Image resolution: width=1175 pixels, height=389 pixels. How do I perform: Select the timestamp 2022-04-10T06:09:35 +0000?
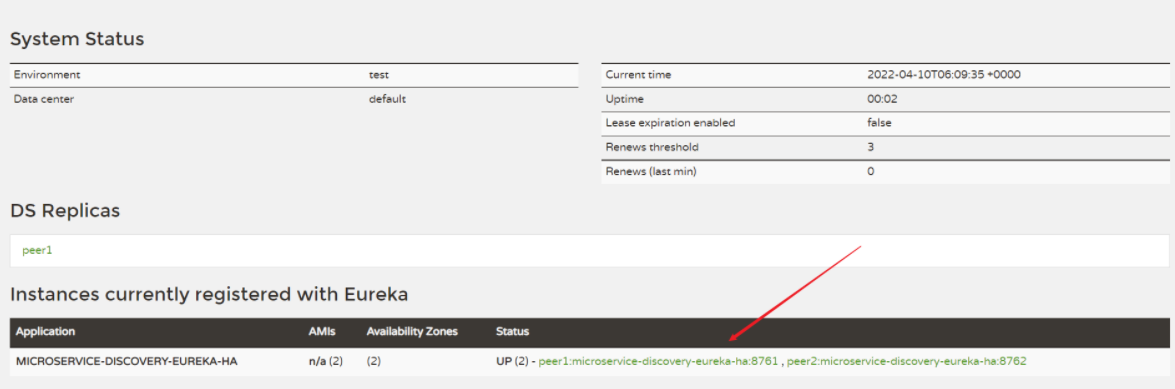[944, 75]
